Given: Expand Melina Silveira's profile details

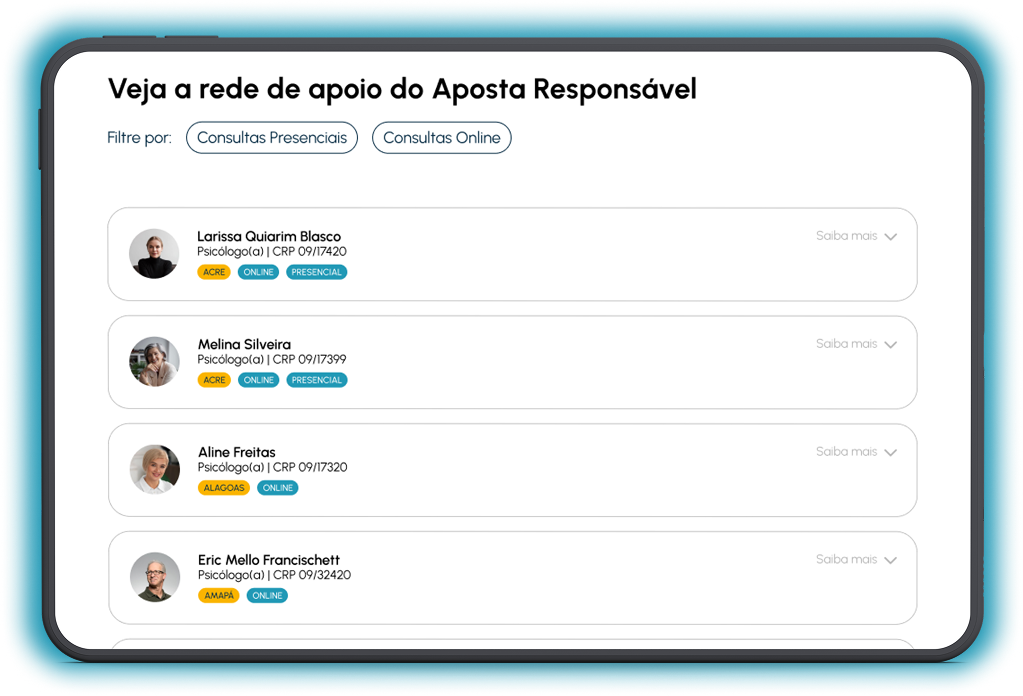Looking at the screenshot, I should (x=856, y=343).
